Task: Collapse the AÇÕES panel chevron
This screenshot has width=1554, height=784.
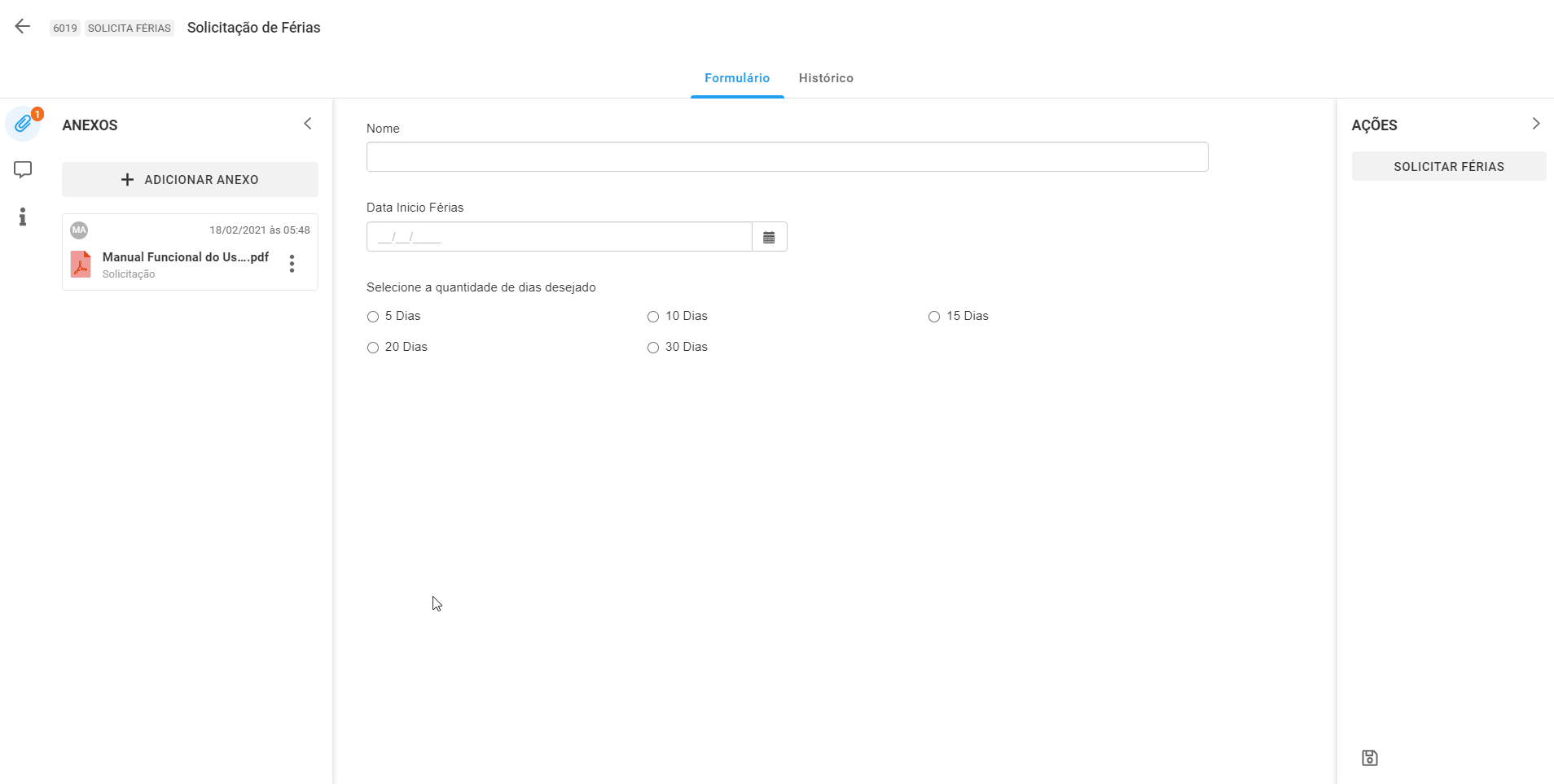Action: pyautogui.click(x=1536, y=124)
